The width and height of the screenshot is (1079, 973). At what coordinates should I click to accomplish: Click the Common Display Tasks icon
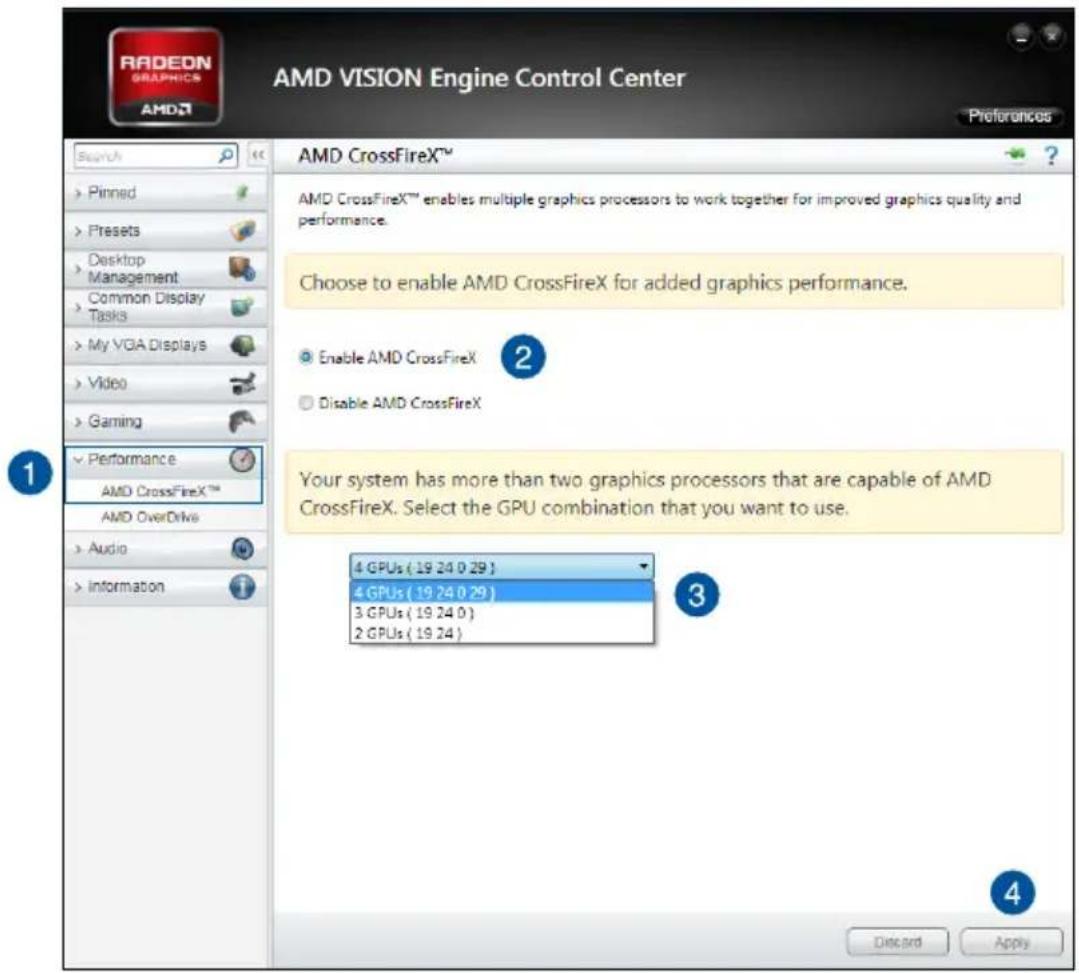pos(242,306)
